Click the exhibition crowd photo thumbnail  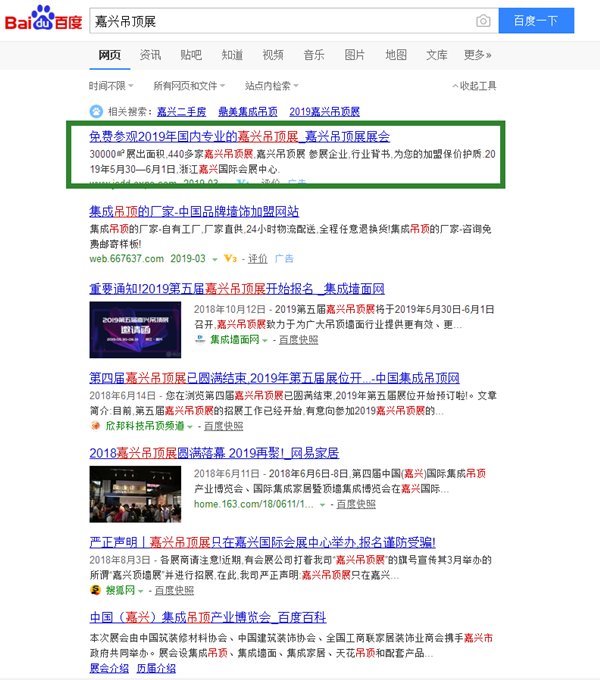pos(135,494)
